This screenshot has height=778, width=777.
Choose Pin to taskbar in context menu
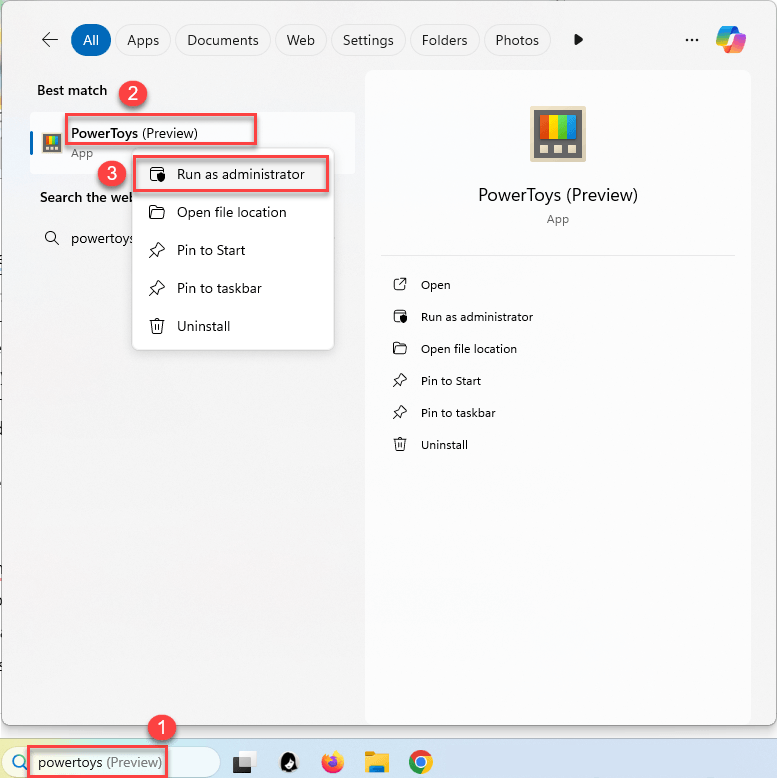[x=219, y=288]
